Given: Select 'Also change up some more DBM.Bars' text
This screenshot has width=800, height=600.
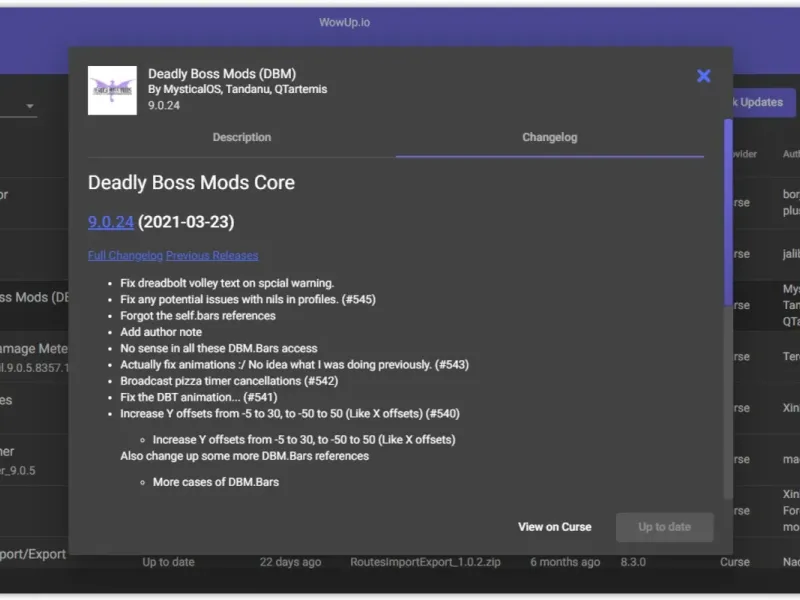Looking at the screenshot, I should pos(244,456).
